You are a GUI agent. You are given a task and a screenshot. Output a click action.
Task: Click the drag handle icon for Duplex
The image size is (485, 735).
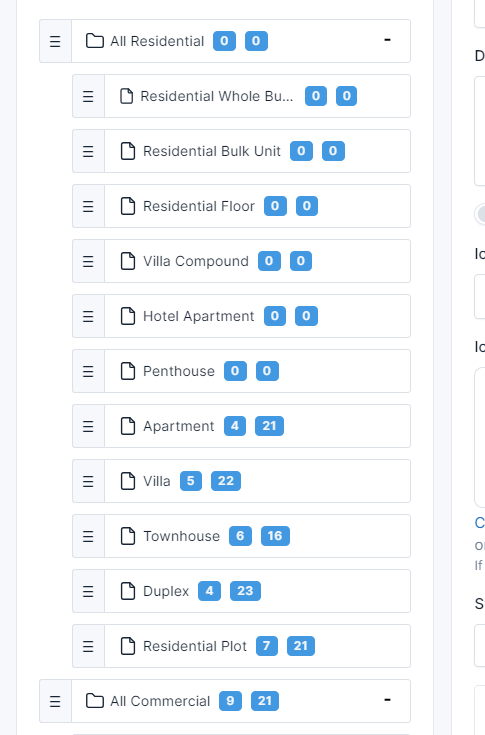pos(88,591)
